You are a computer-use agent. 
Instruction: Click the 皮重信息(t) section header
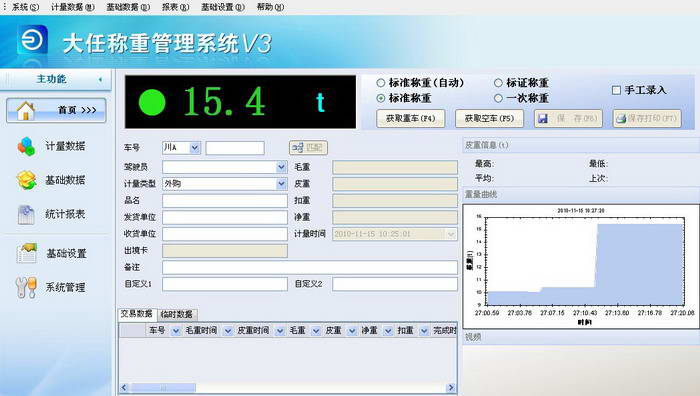580,145
